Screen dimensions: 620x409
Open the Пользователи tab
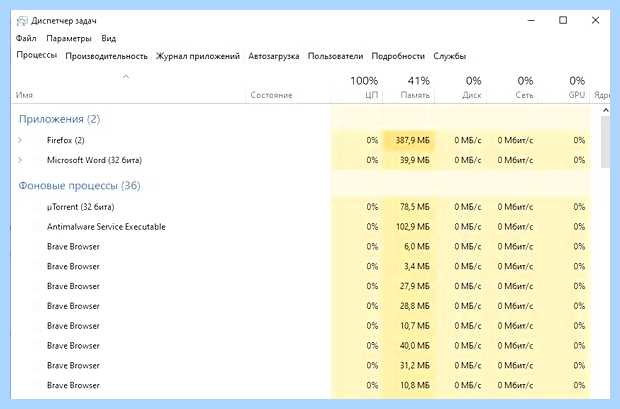tap(335, 56)
